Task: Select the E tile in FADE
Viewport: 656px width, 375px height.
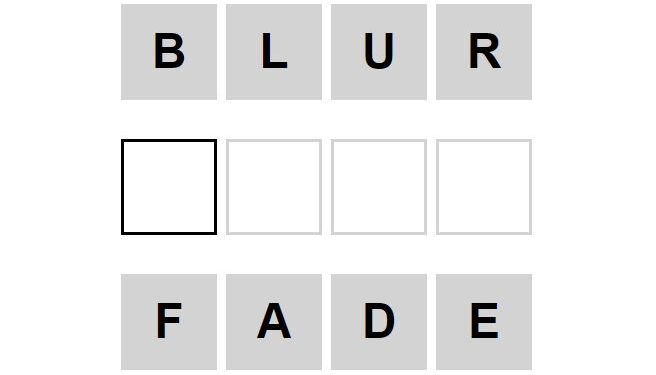Action: pos(484,322)
